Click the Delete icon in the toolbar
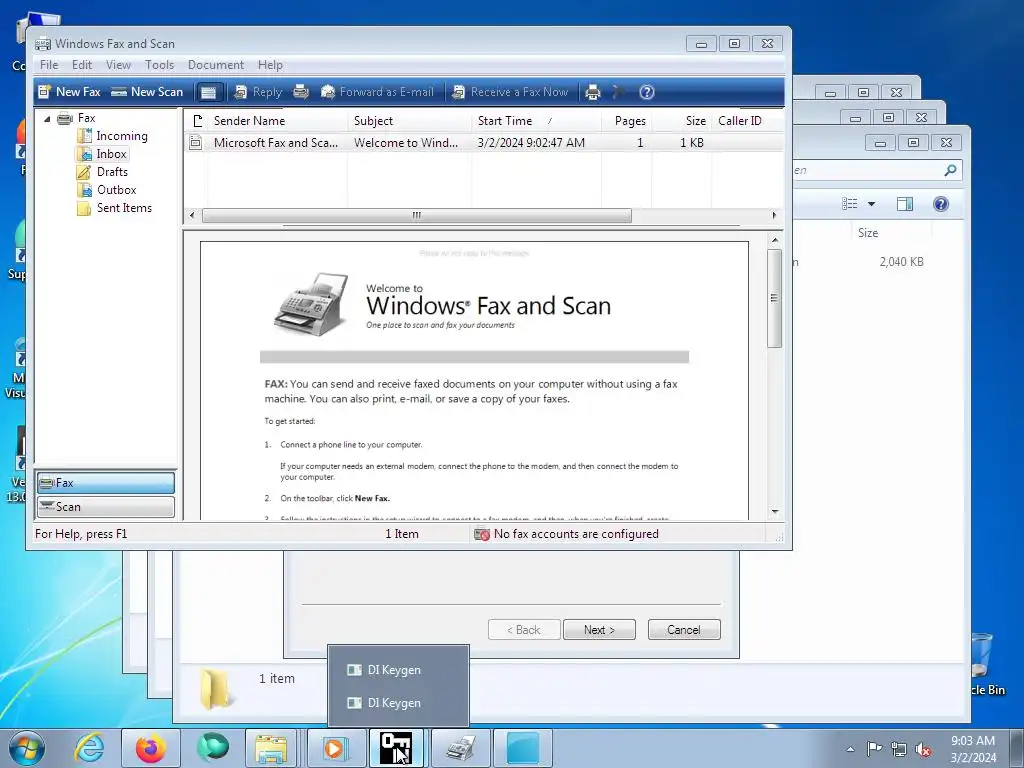Image resolution: width=1024 pixels, height=768 pixels. (618, 92)
